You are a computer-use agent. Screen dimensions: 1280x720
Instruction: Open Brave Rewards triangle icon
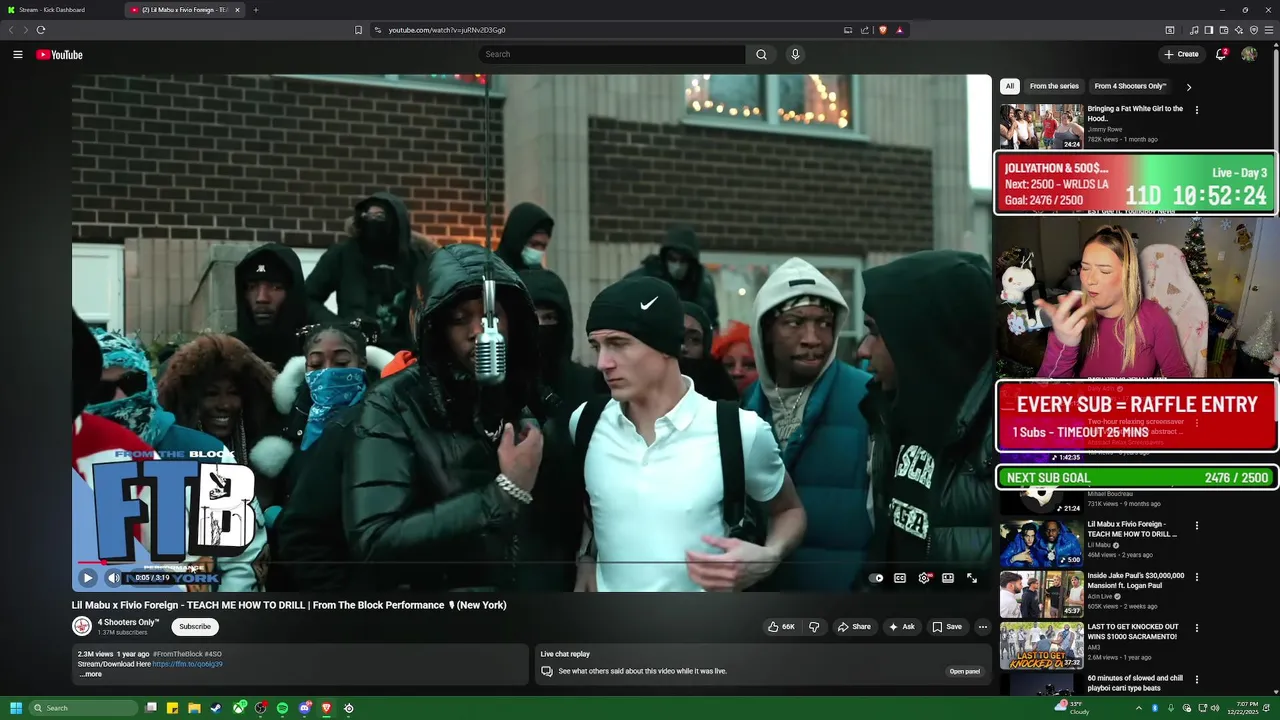(899, 30)
